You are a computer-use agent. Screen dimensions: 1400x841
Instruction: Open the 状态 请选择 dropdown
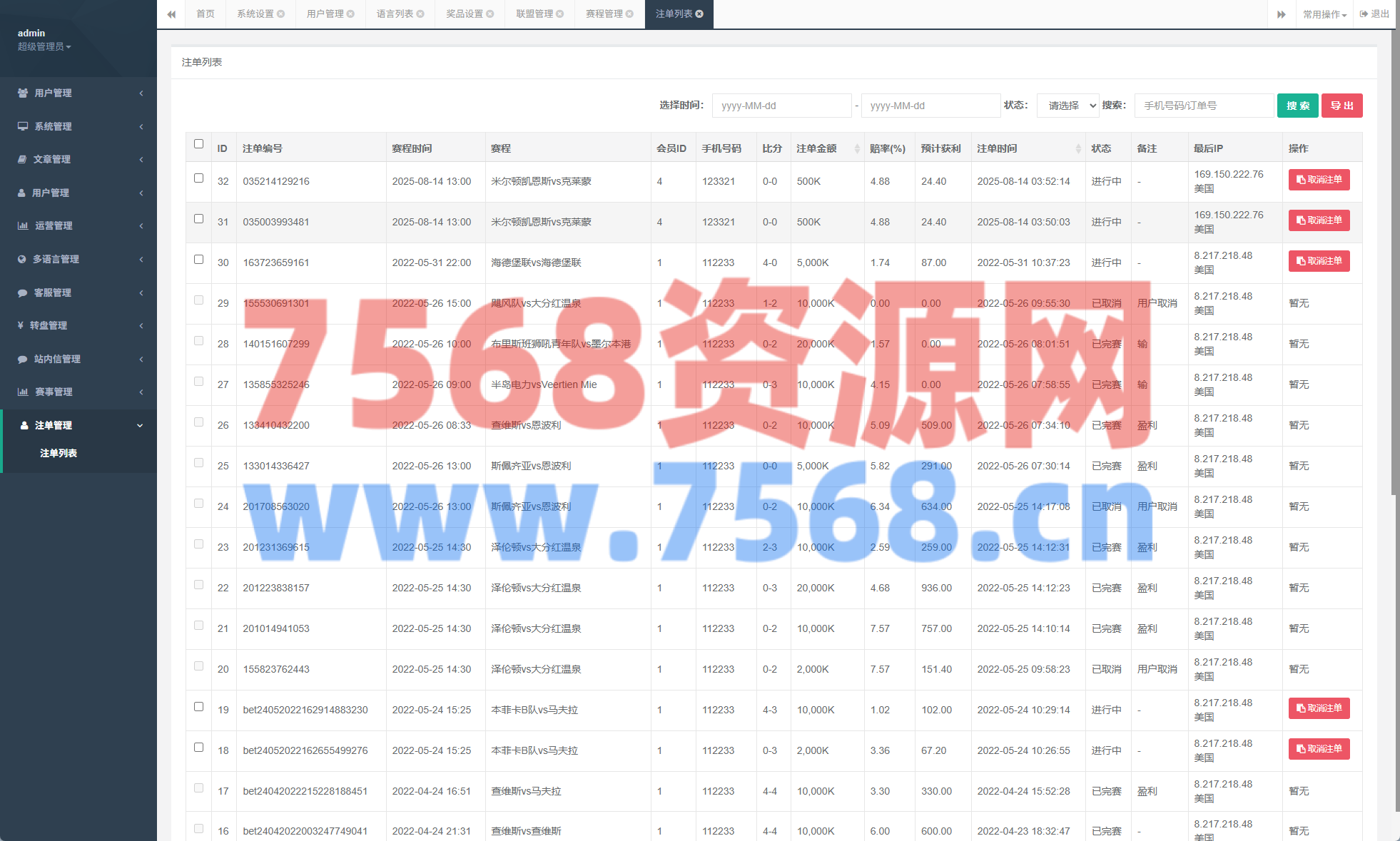click(1068, 106)
